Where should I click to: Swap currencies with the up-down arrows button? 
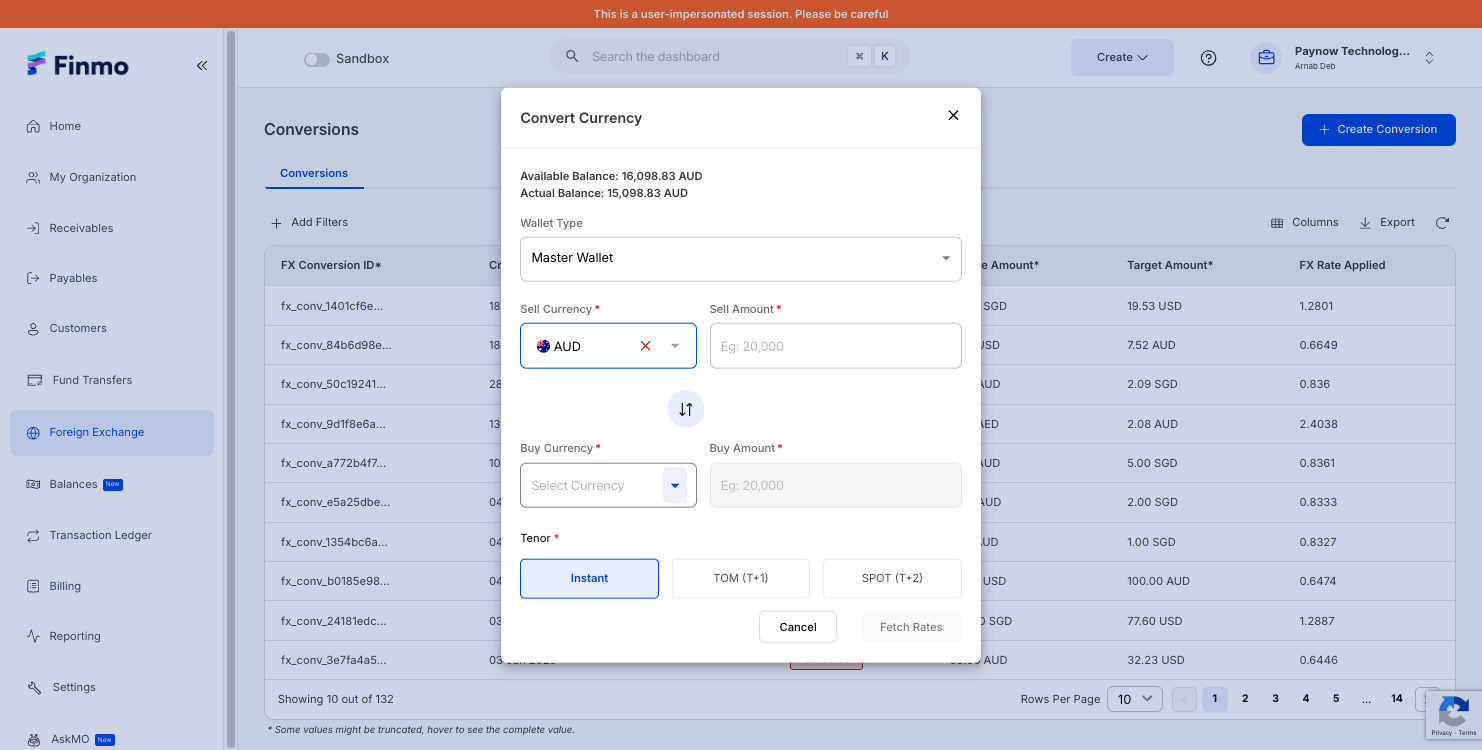[686, 409]
